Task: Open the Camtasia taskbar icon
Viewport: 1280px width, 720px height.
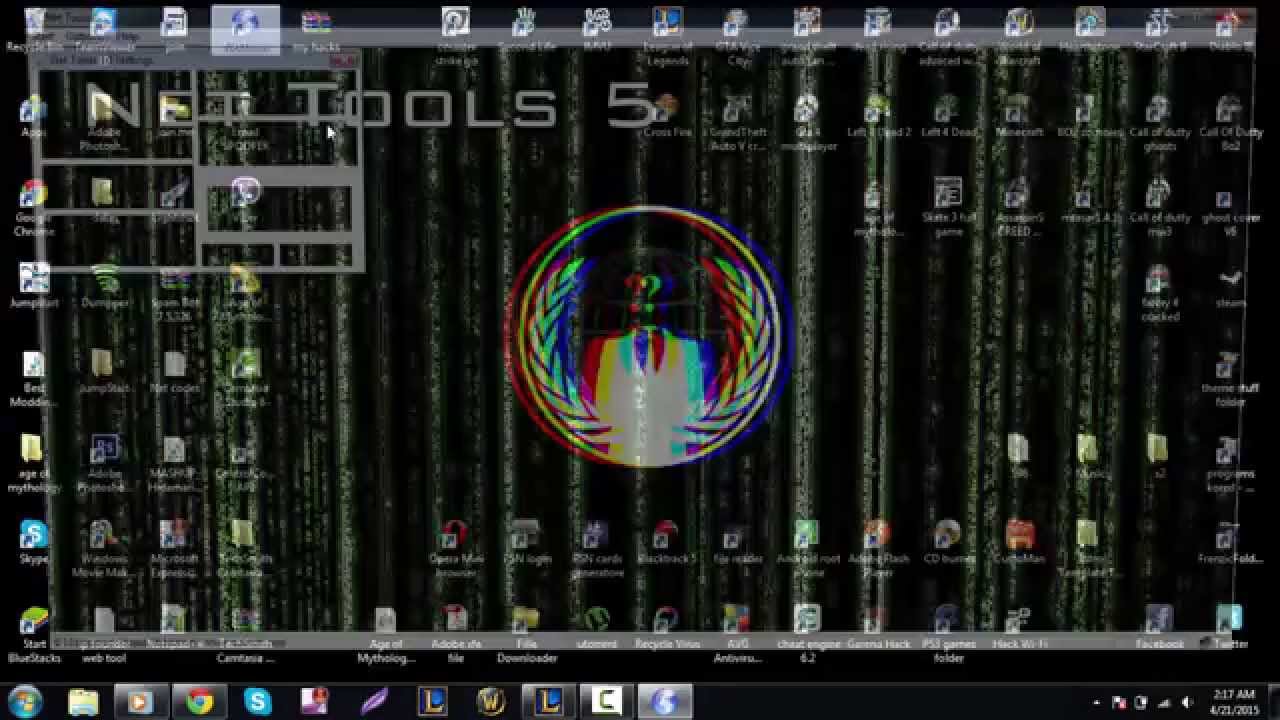Action: click(606, 702)
